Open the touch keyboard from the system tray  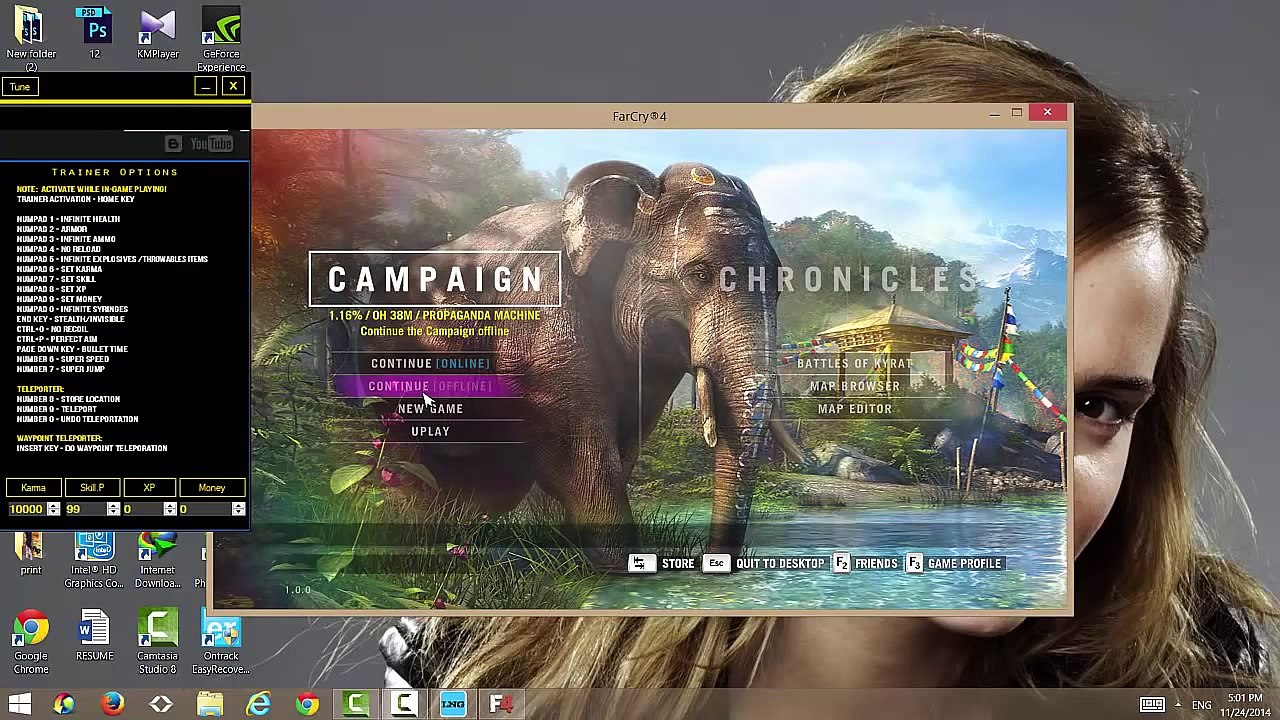[x=1152, y=704]
